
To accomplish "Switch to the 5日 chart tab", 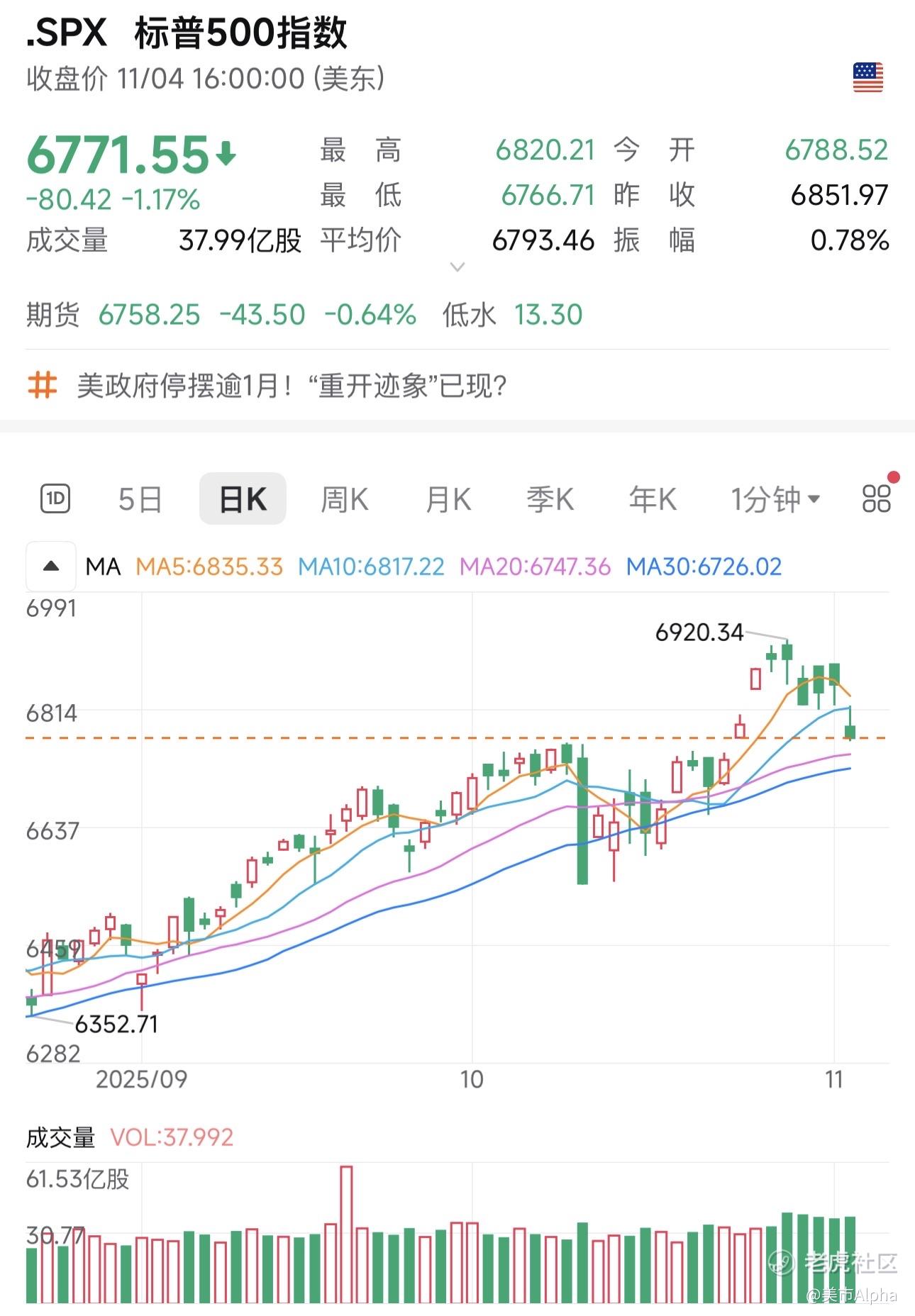I will point(140,499).
